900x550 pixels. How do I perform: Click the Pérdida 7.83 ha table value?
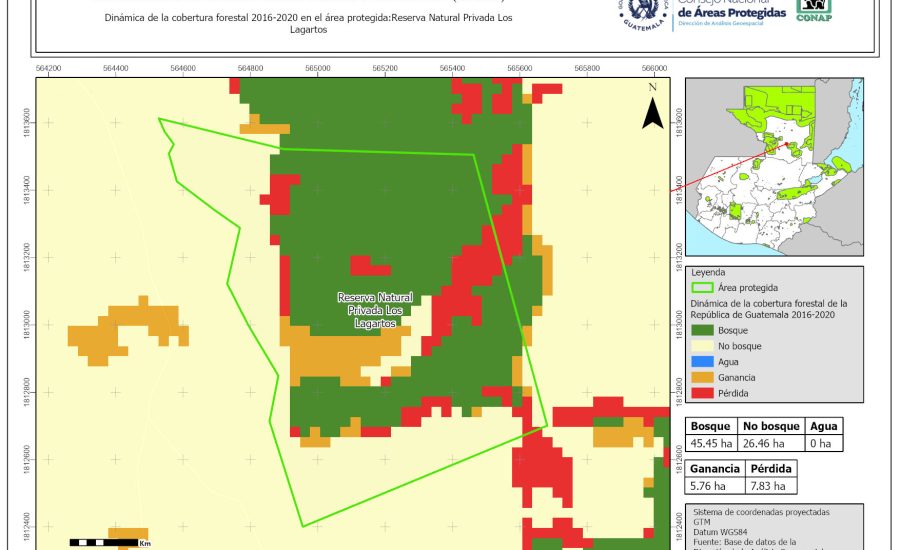pyautogui.click(x=768, y=486)
